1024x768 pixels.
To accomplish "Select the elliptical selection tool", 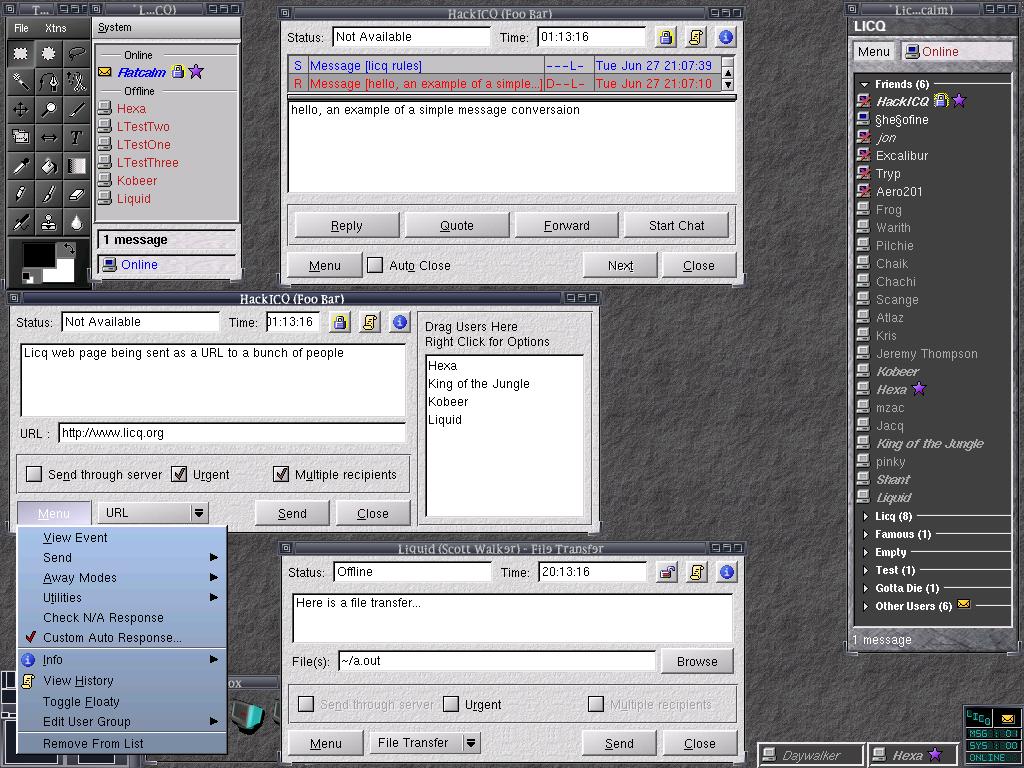I will pyautogui.click(x=49, y=54).
